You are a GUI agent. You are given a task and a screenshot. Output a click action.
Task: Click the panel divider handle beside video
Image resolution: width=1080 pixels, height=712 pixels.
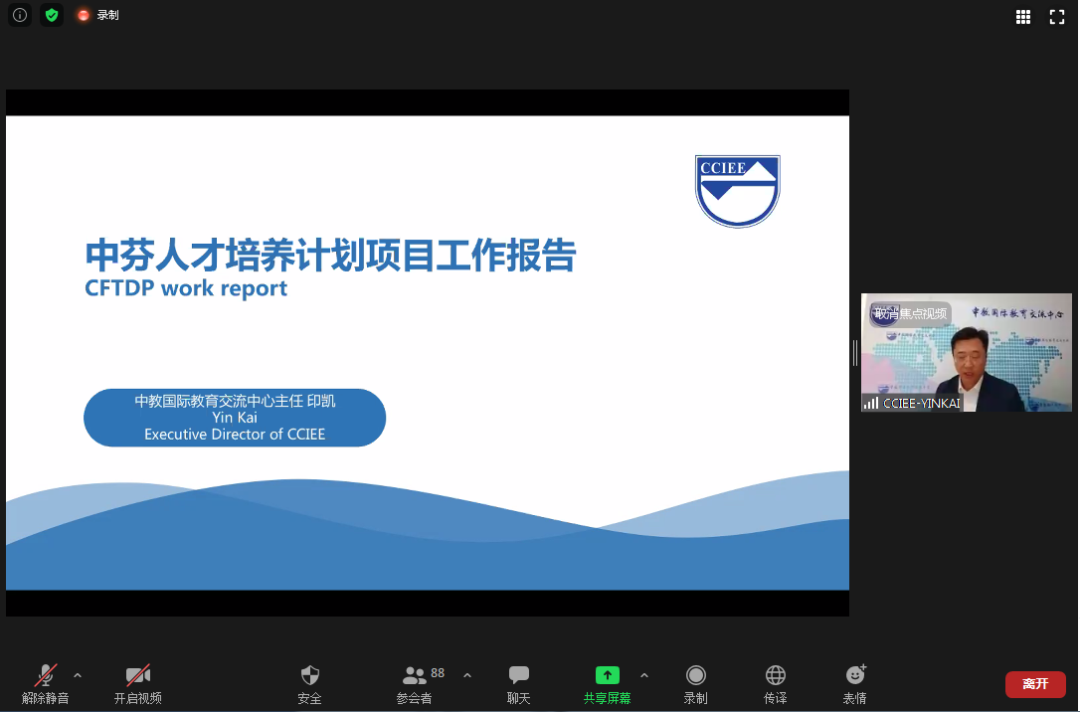click(855, 353)
